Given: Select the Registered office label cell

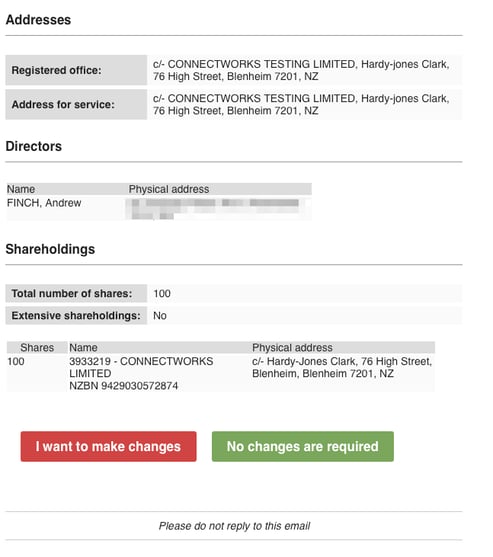Looking at the screenshot, I should pos(76,70).
